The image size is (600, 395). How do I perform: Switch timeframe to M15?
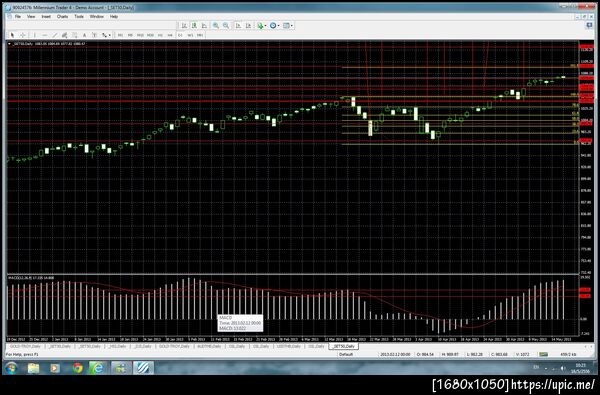click(140, 35)
